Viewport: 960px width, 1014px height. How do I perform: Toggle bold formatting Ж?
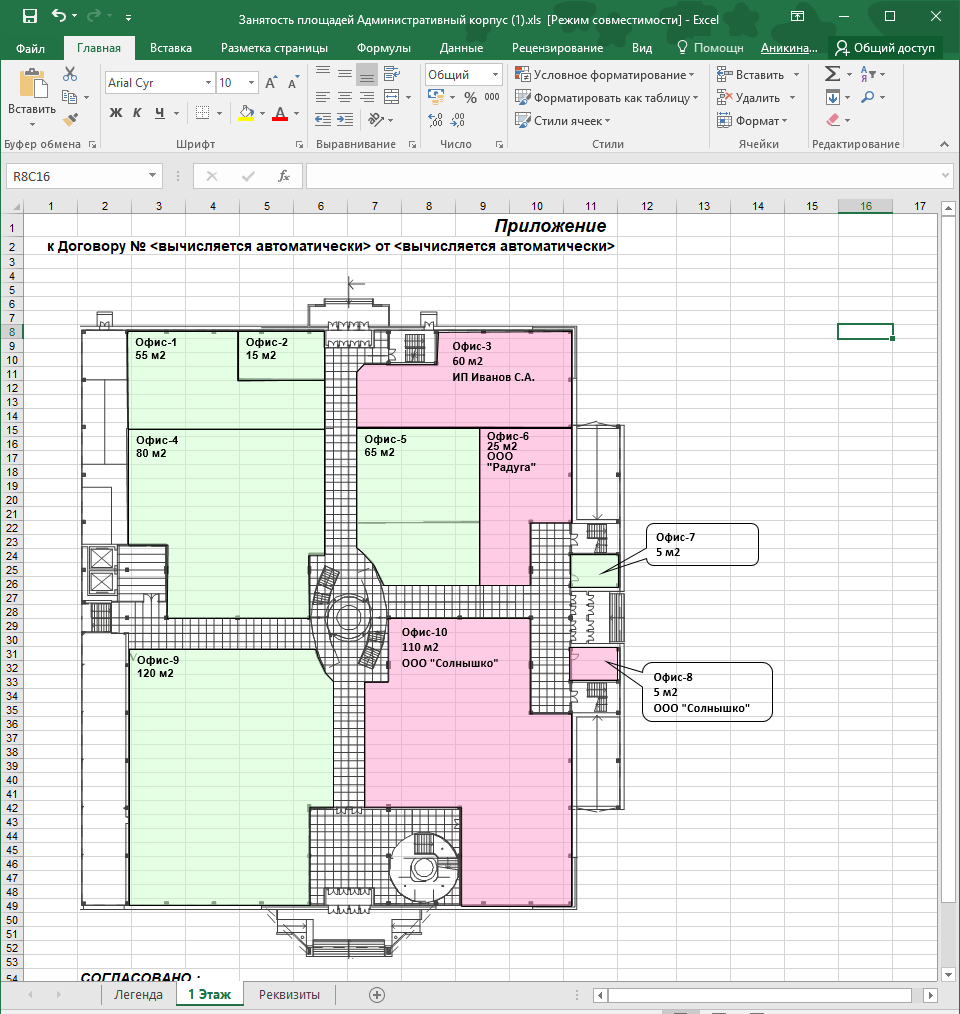click(x=115, y=113)
